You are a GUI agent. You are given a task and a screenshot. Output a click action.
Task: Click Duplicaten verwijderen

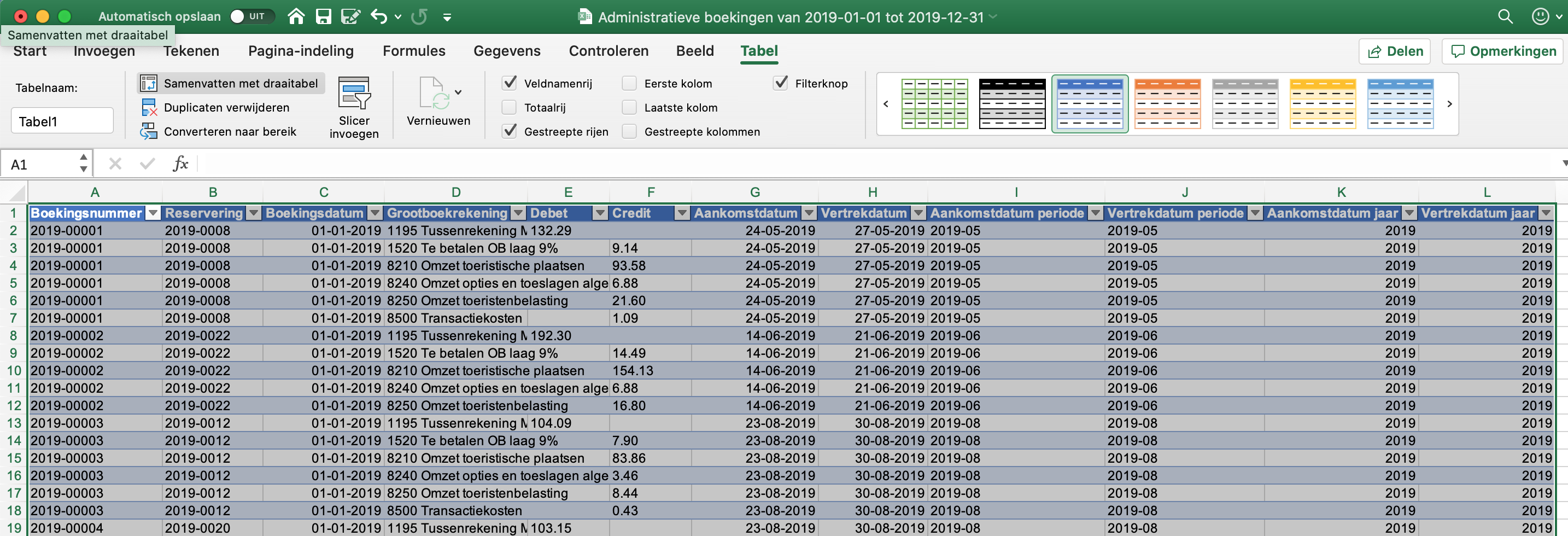(x=215, y=108)
